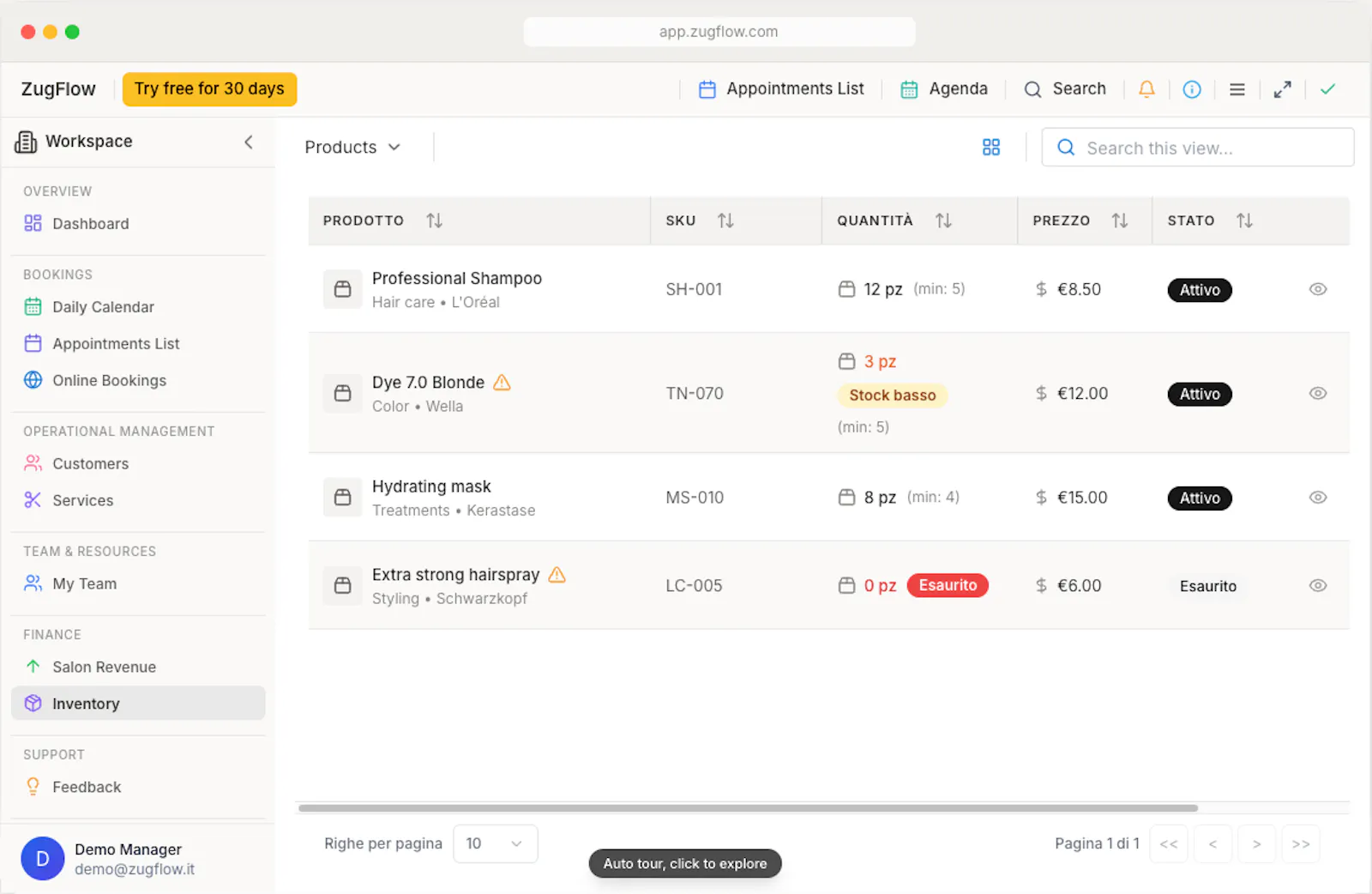
Task: Click the Professional Shampoo product icon
Action: tap(342, 289)
